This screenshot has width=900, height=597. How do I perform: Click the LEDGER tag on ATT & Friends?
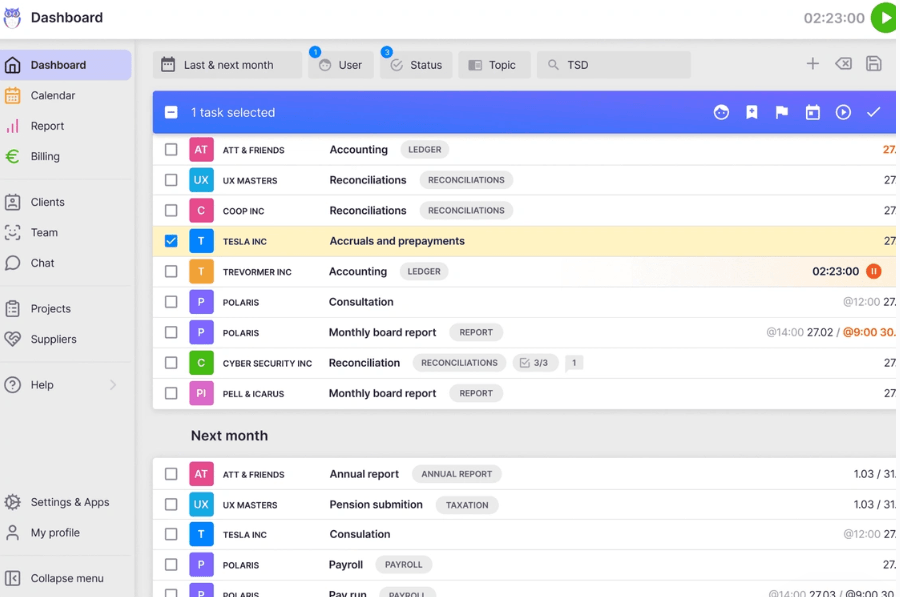[425, 150]
